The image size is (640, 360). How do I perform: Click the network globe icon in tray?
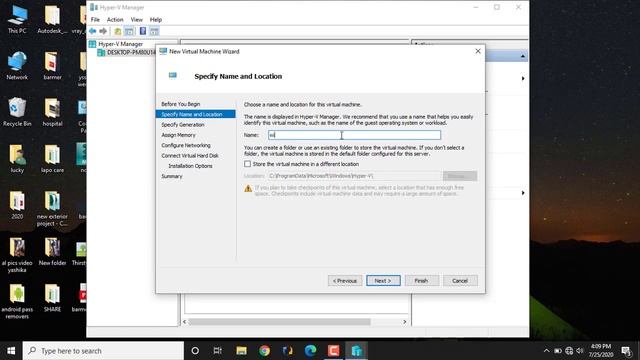[x=569, y=351]
